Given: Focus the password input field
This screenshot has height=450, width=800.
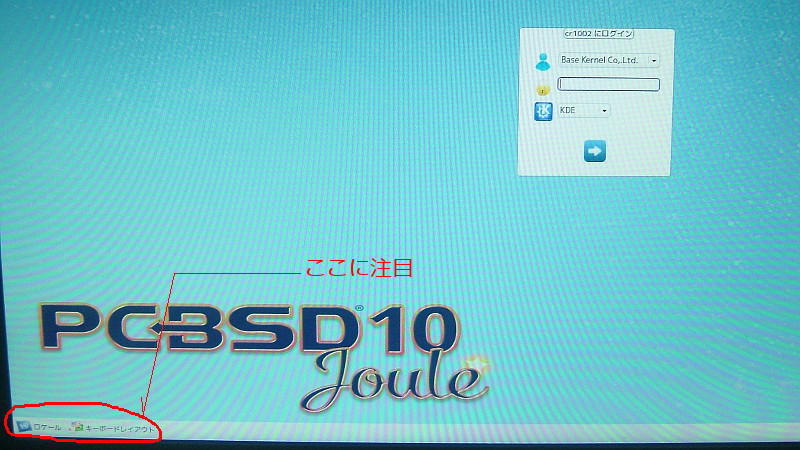Looking at the screenshot, I should click(608, 84).
